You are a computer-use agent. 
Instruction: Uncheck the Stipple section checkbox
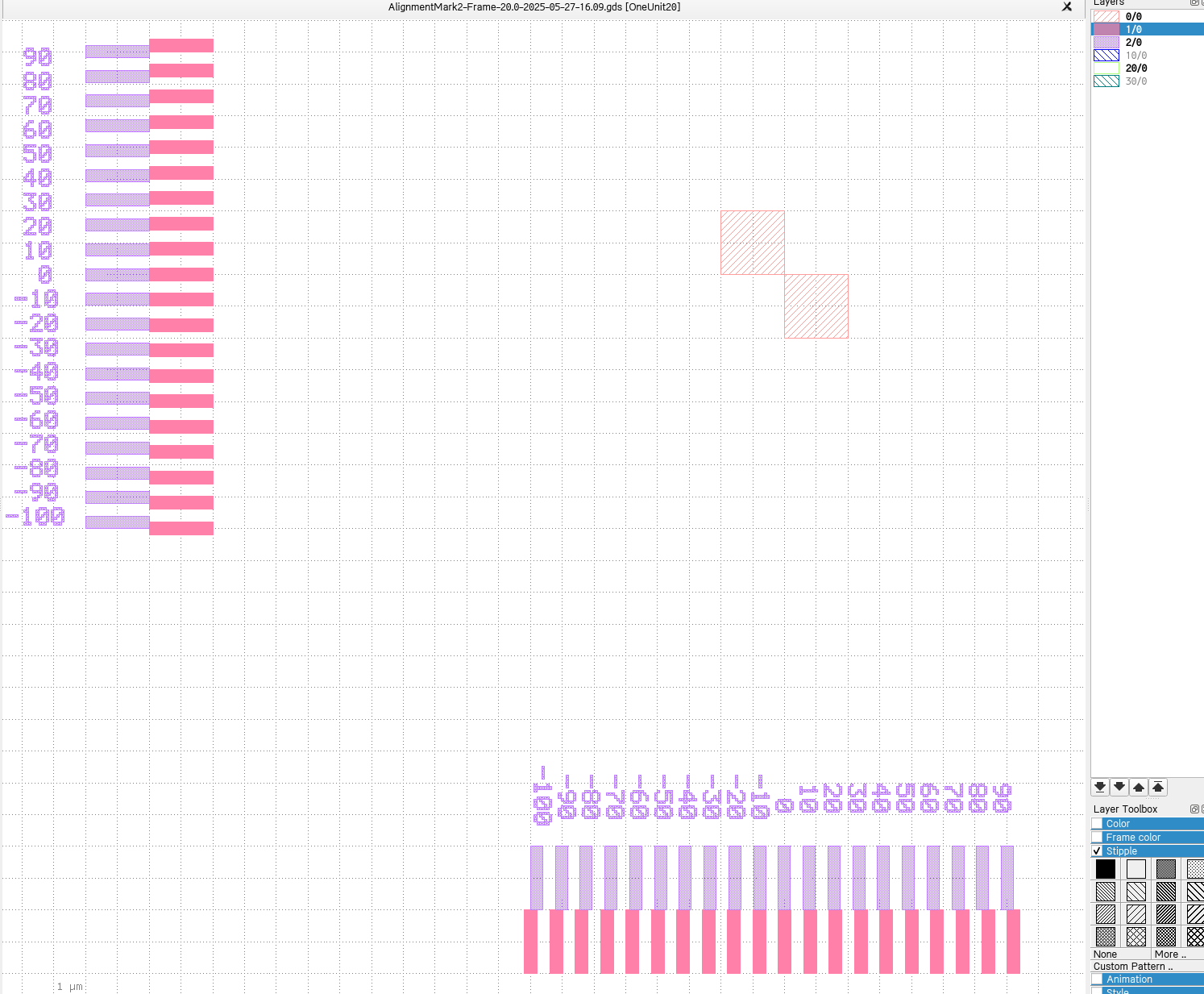[1097, 851]
